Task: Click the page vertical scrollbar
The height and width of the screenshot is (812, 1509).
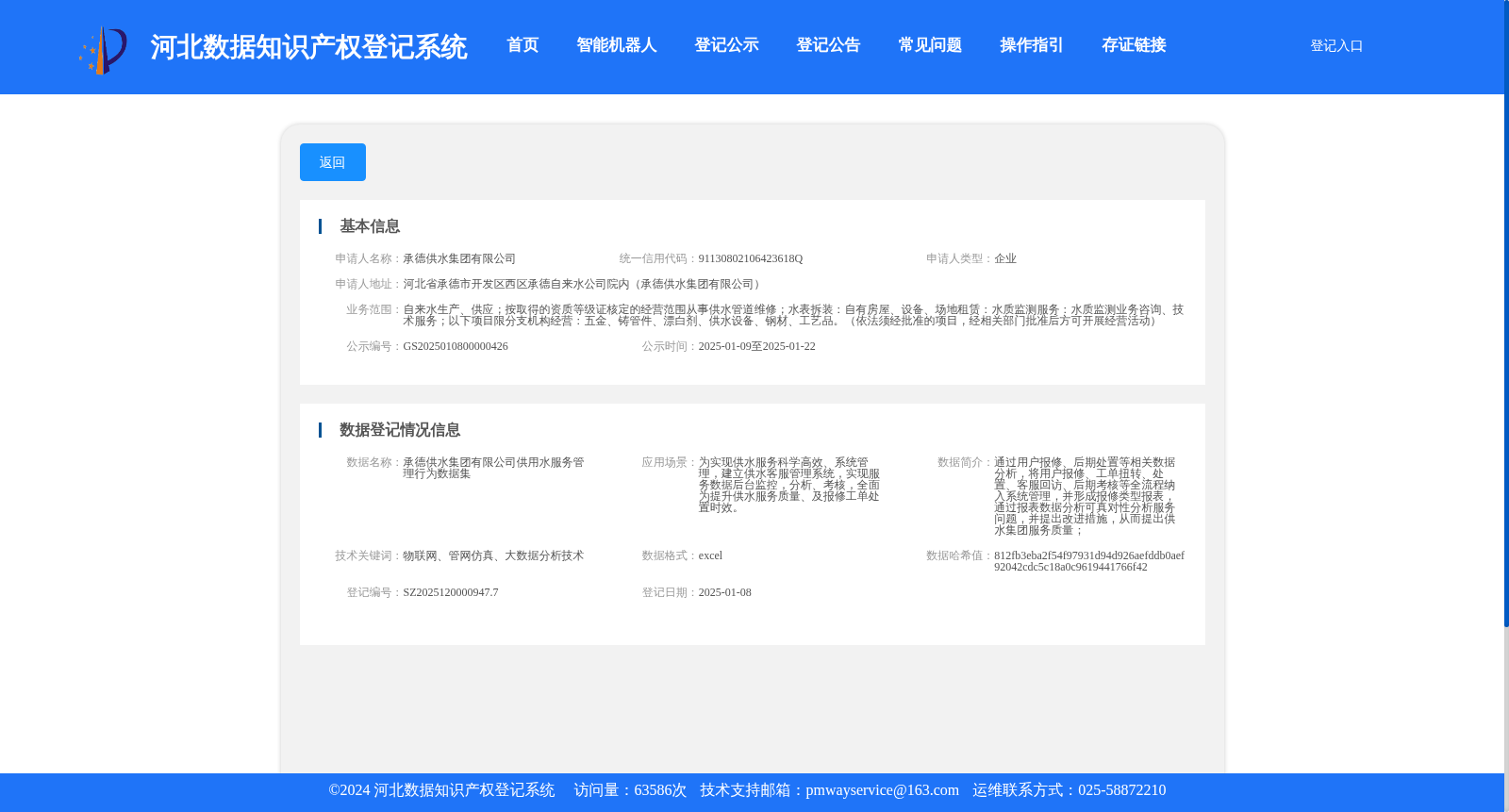Action: point(1506,313)
